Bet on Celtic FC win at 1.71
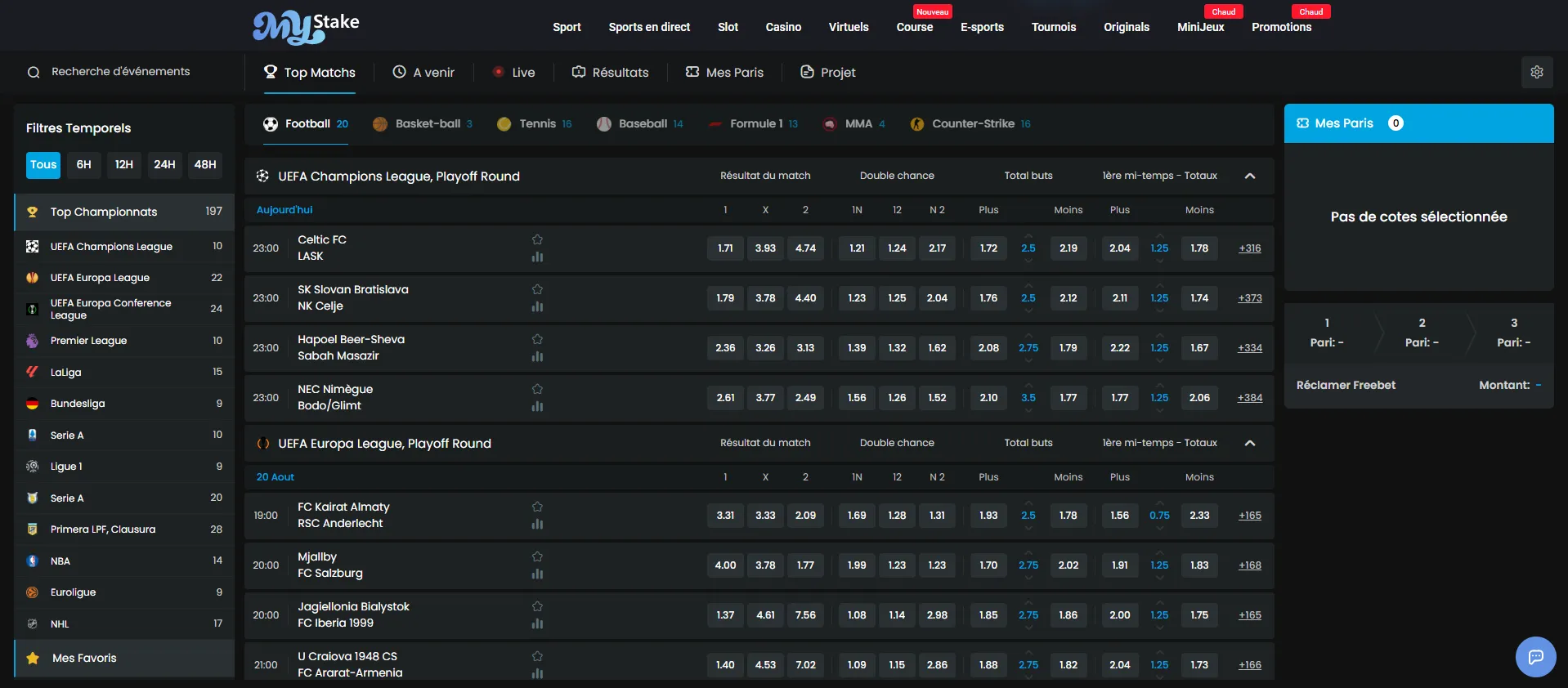This screenshot has height=688, width=1568. (x=725, y=248)
